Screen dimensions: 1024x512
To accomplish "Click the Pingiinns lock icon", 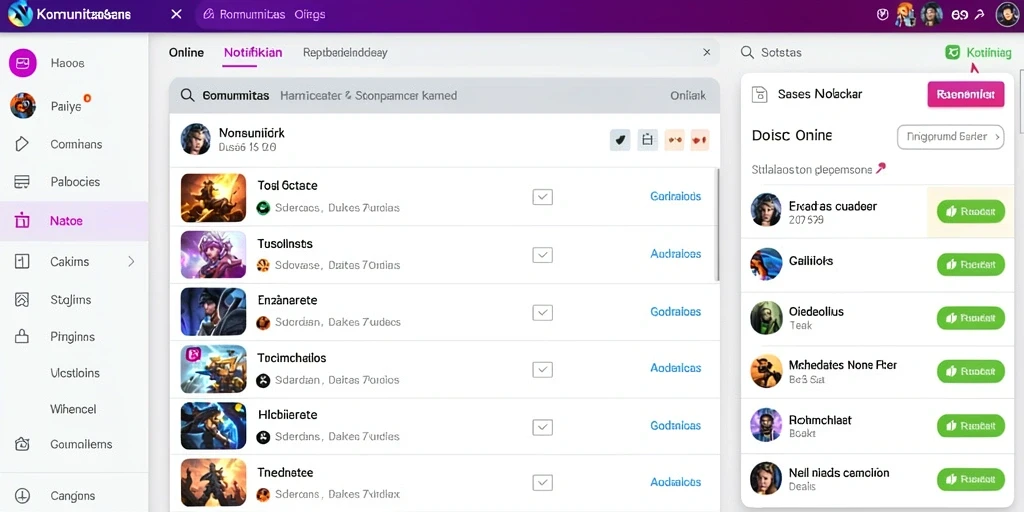I will (22, 337).
